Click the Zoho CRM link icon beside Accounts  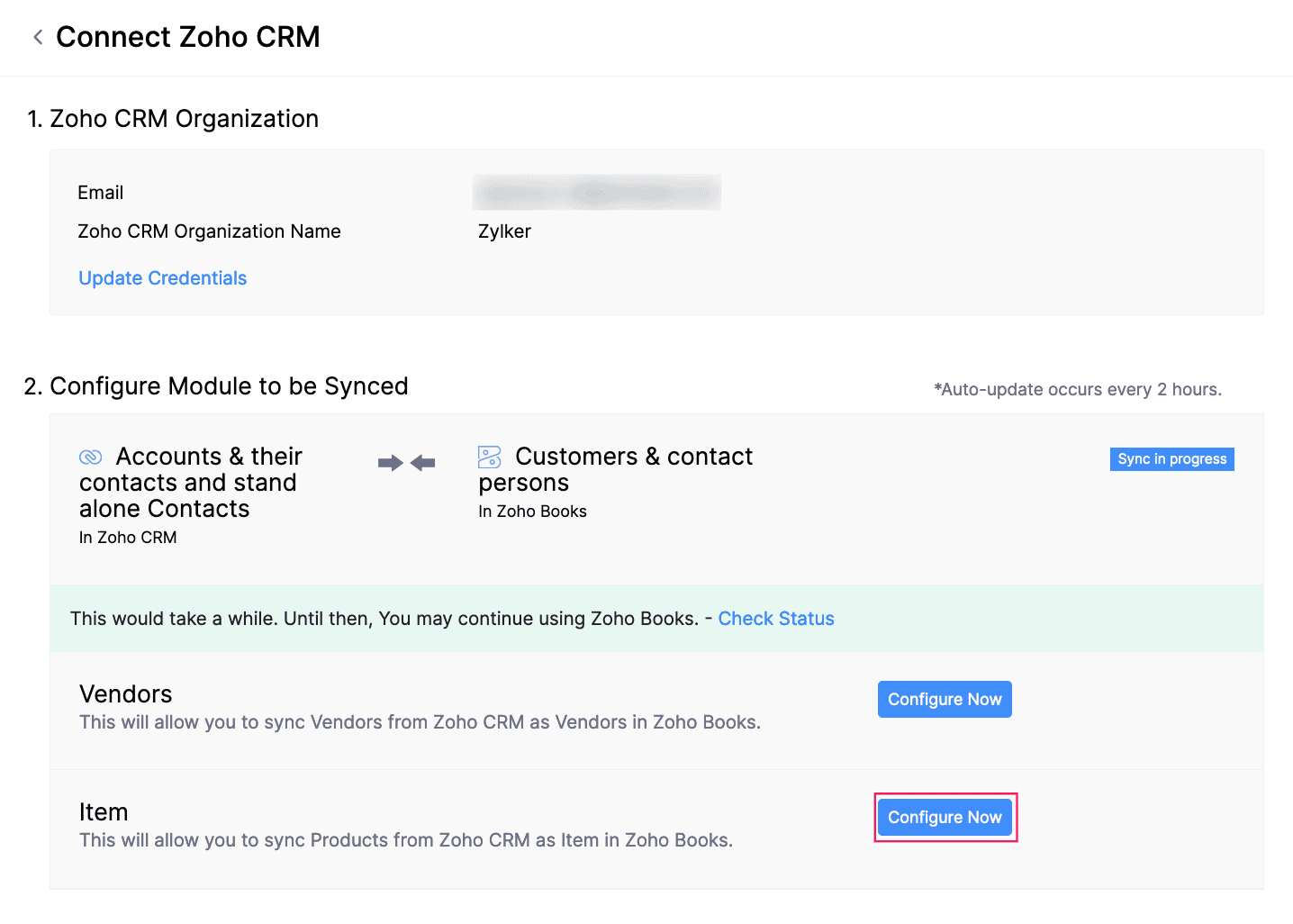coord(91,457)
